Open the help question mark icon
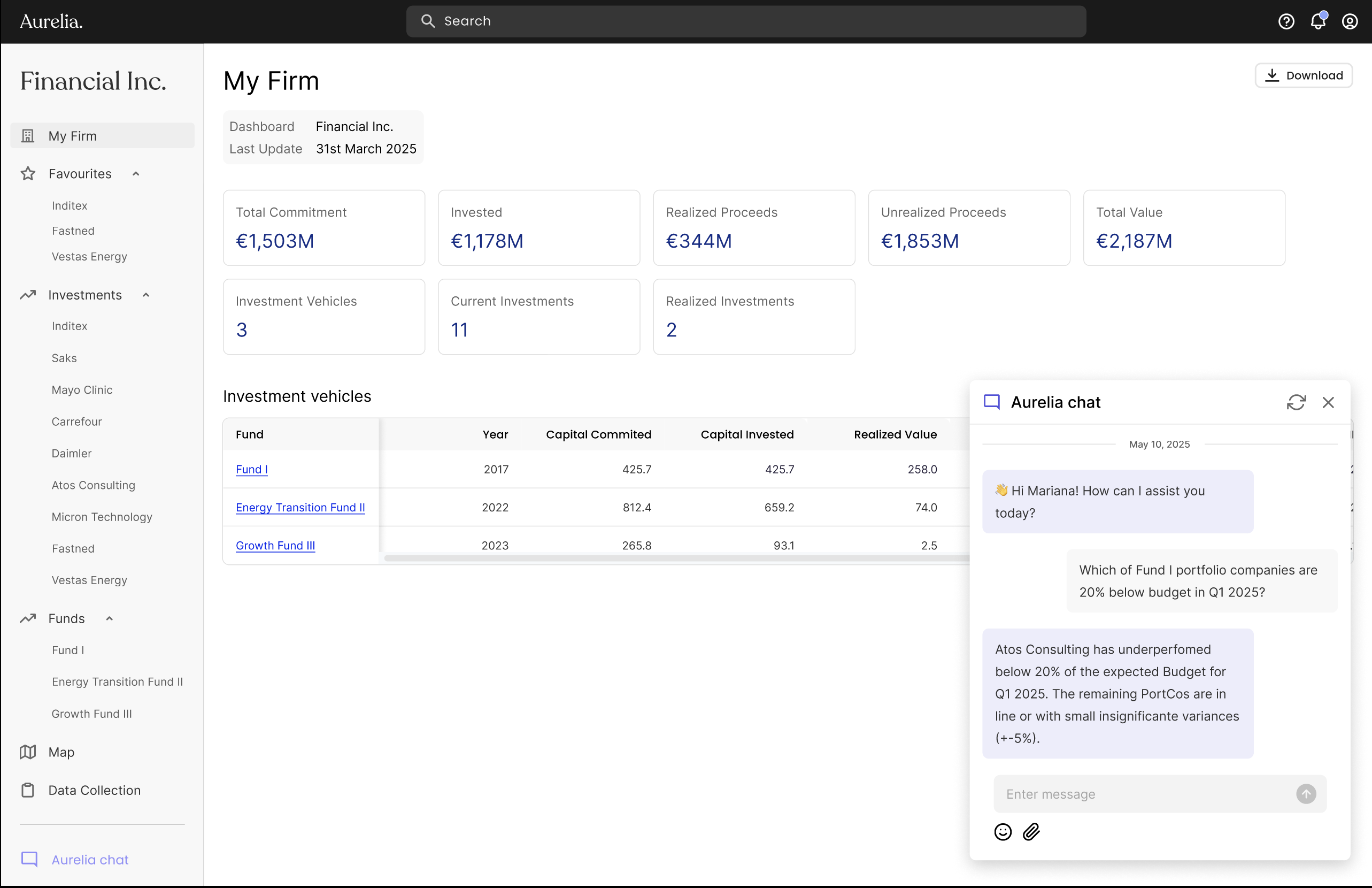The height and width of the screenshot is (888, 1372). pos(1286,21)
